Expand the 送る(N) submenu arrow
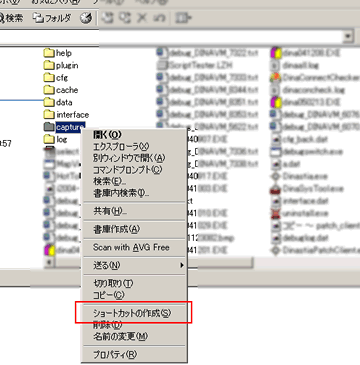The width and height of the screenshot is (360, 365). coord(182,265)
